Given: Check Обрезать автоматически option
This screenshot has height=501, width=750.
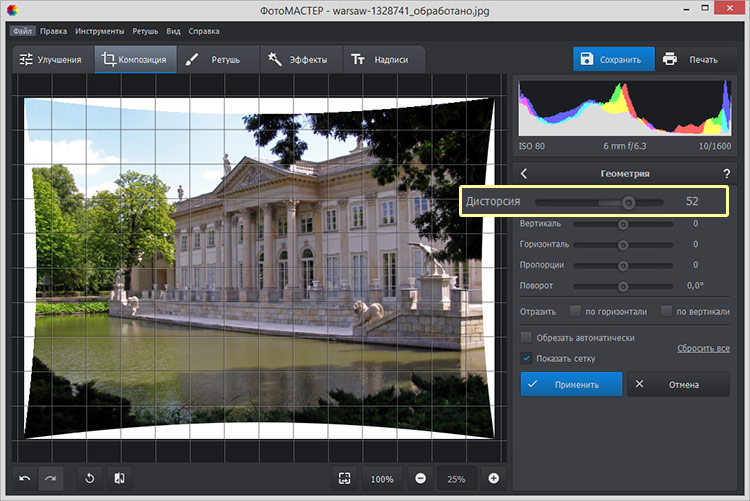Looking at the screenshot, I should (527, 338).
